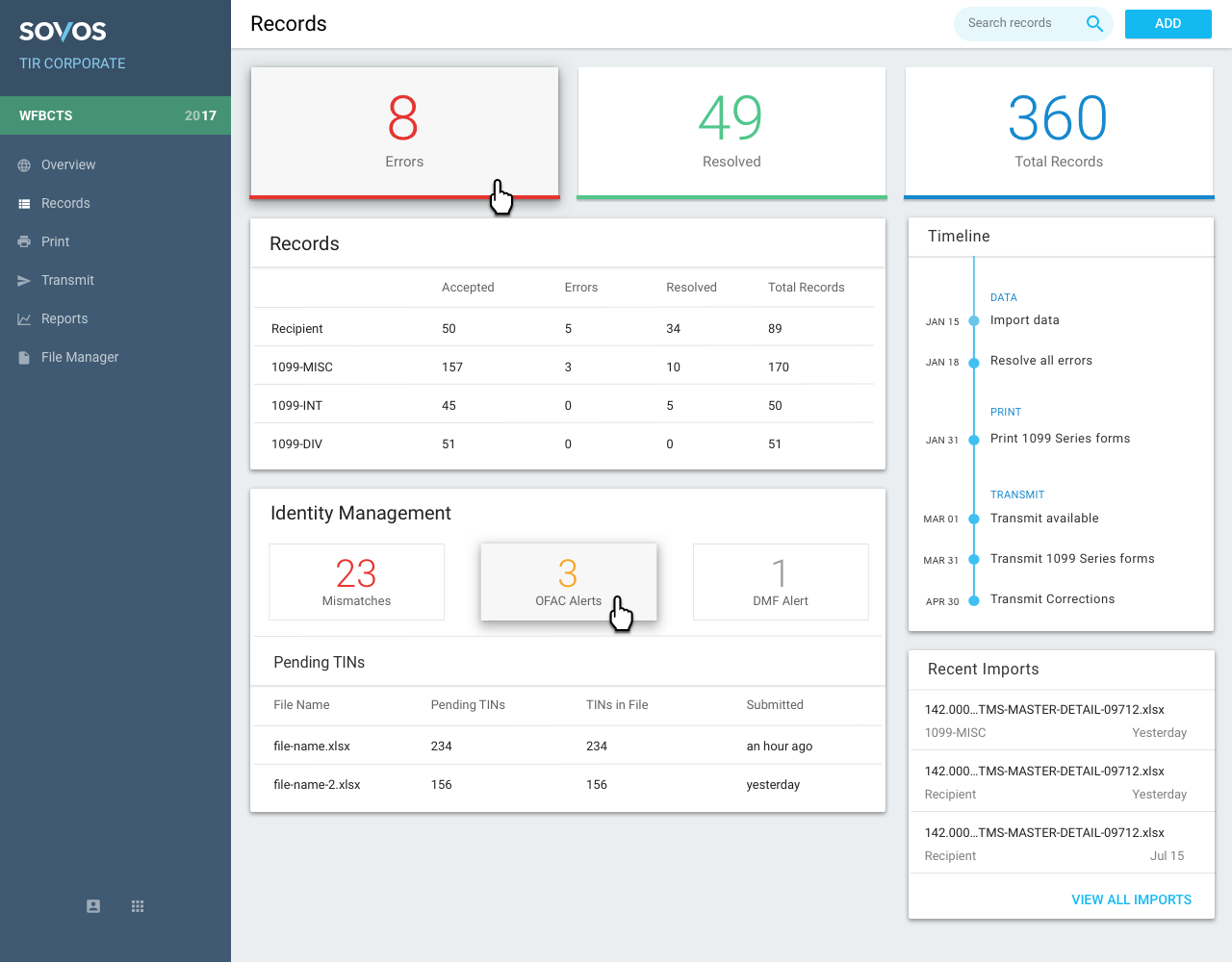The width and height of the screenshot is (1232, 962).
Task: Click the Print printer icon in sidebar
Action: pos(24,242)
